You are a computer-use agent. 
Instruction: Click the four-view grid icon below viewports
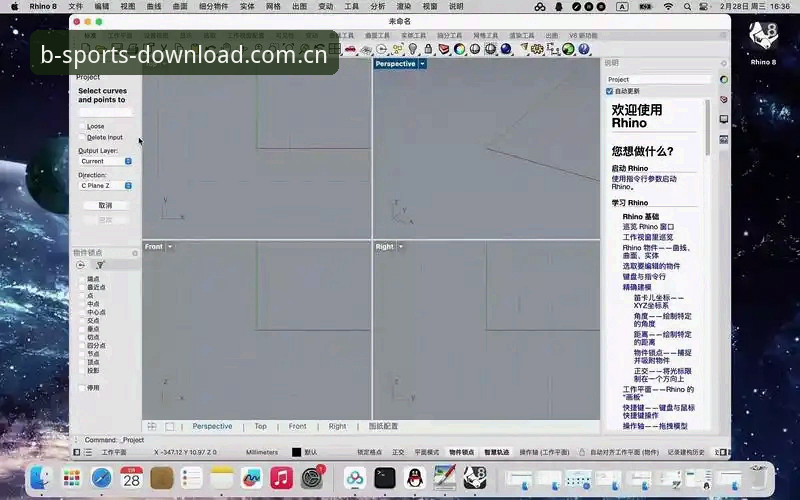[152, 426]
